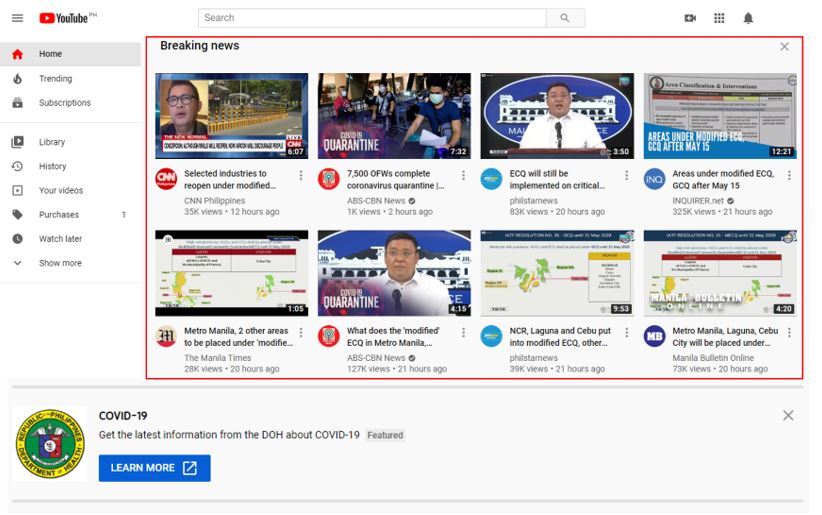Select Watch later in the sidebar
Image resolution: width=822 pixels, height=515 pixels.
point(70,239)
